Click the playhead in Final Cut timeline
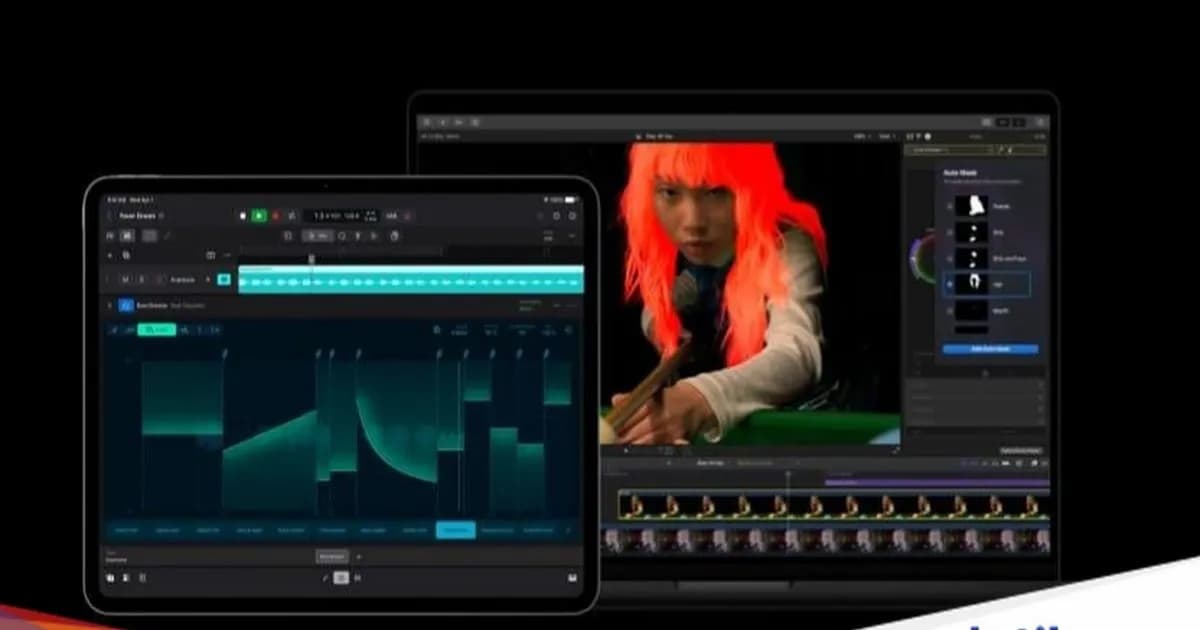Image resolution: width=1200 pixels, height=630 pixels. click(787, 475)
